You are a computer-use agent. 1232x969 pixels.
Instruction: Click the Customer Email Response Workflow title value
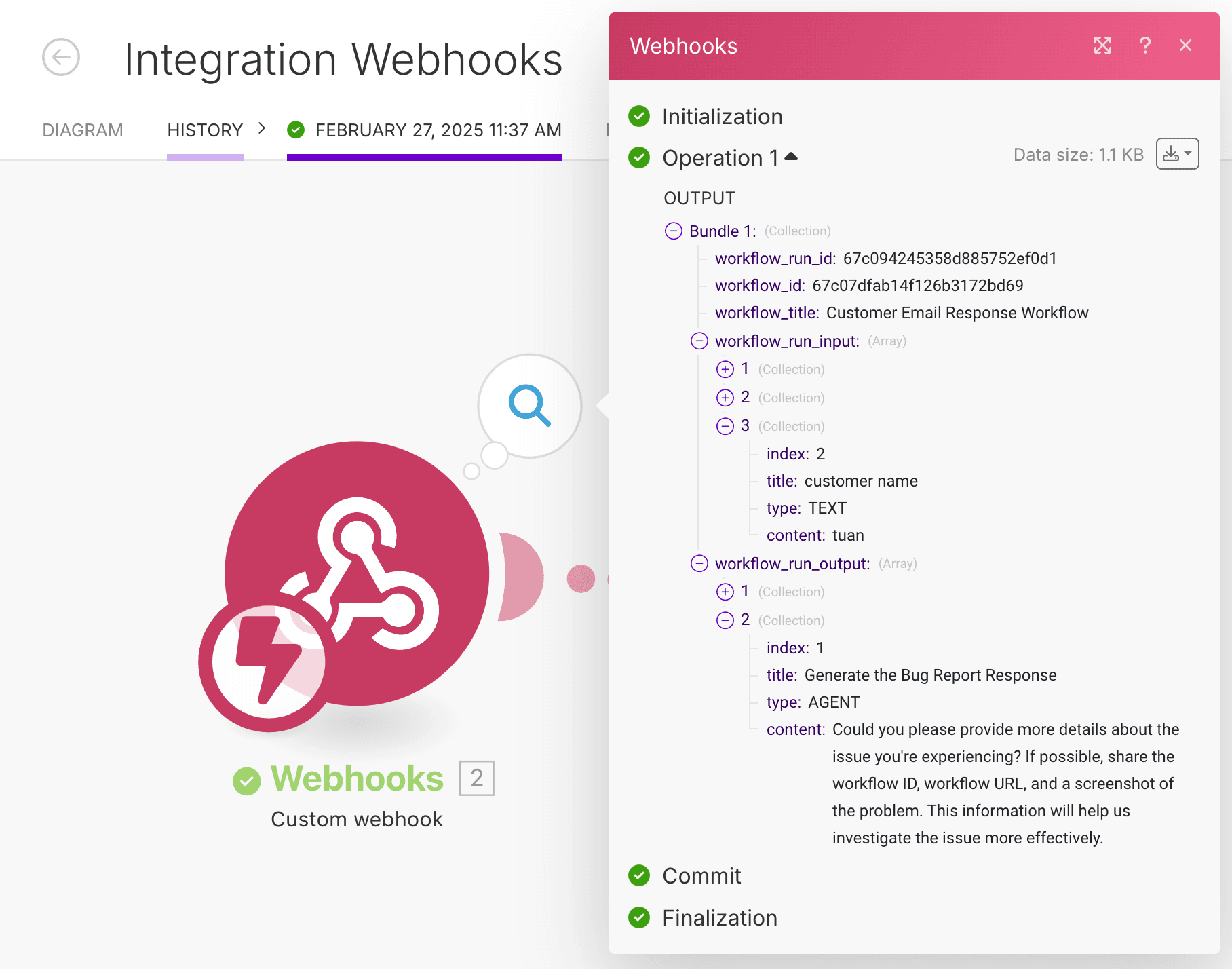[x=957, y=313]
